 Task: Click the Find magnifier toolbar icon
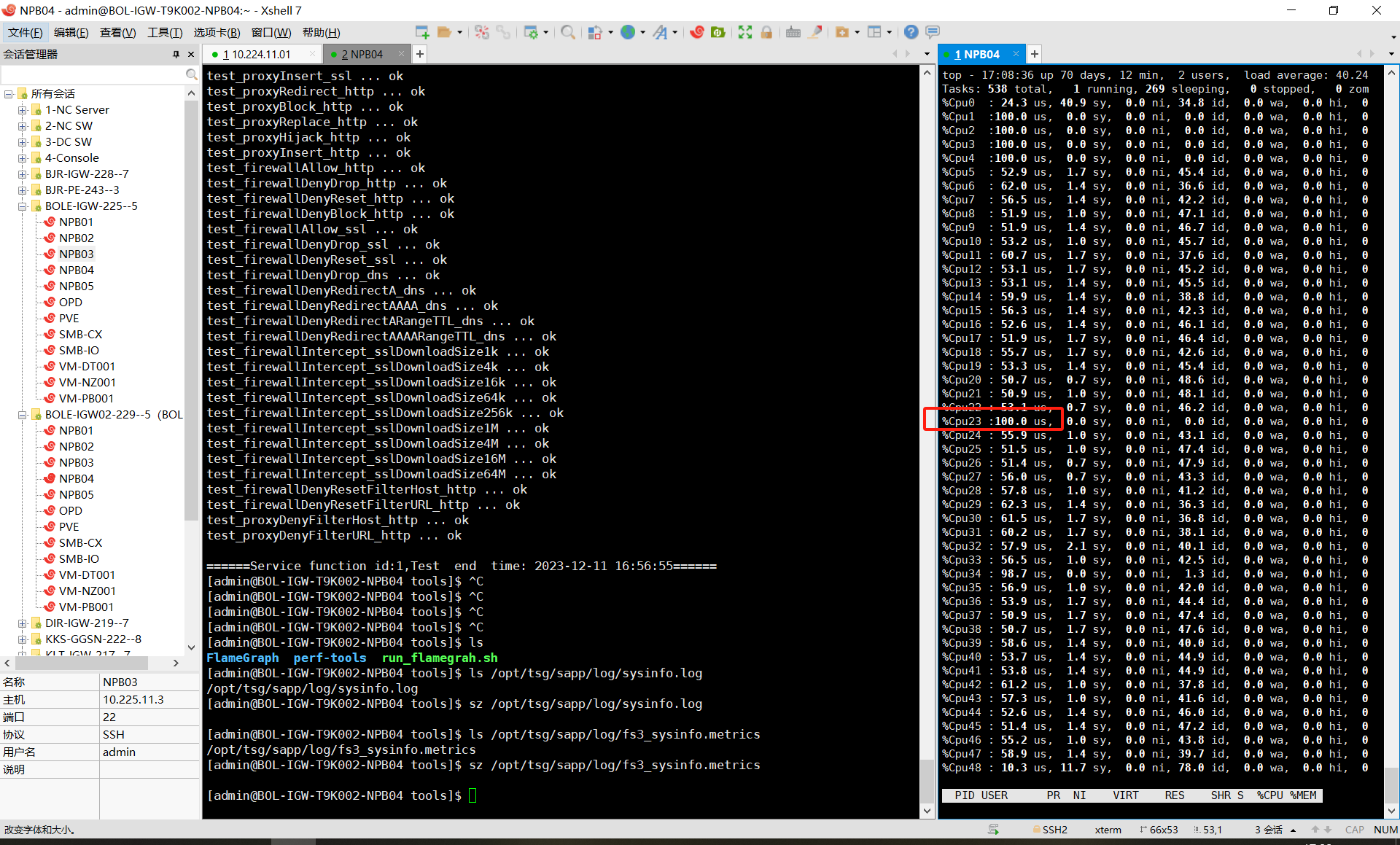click(567, 32)
